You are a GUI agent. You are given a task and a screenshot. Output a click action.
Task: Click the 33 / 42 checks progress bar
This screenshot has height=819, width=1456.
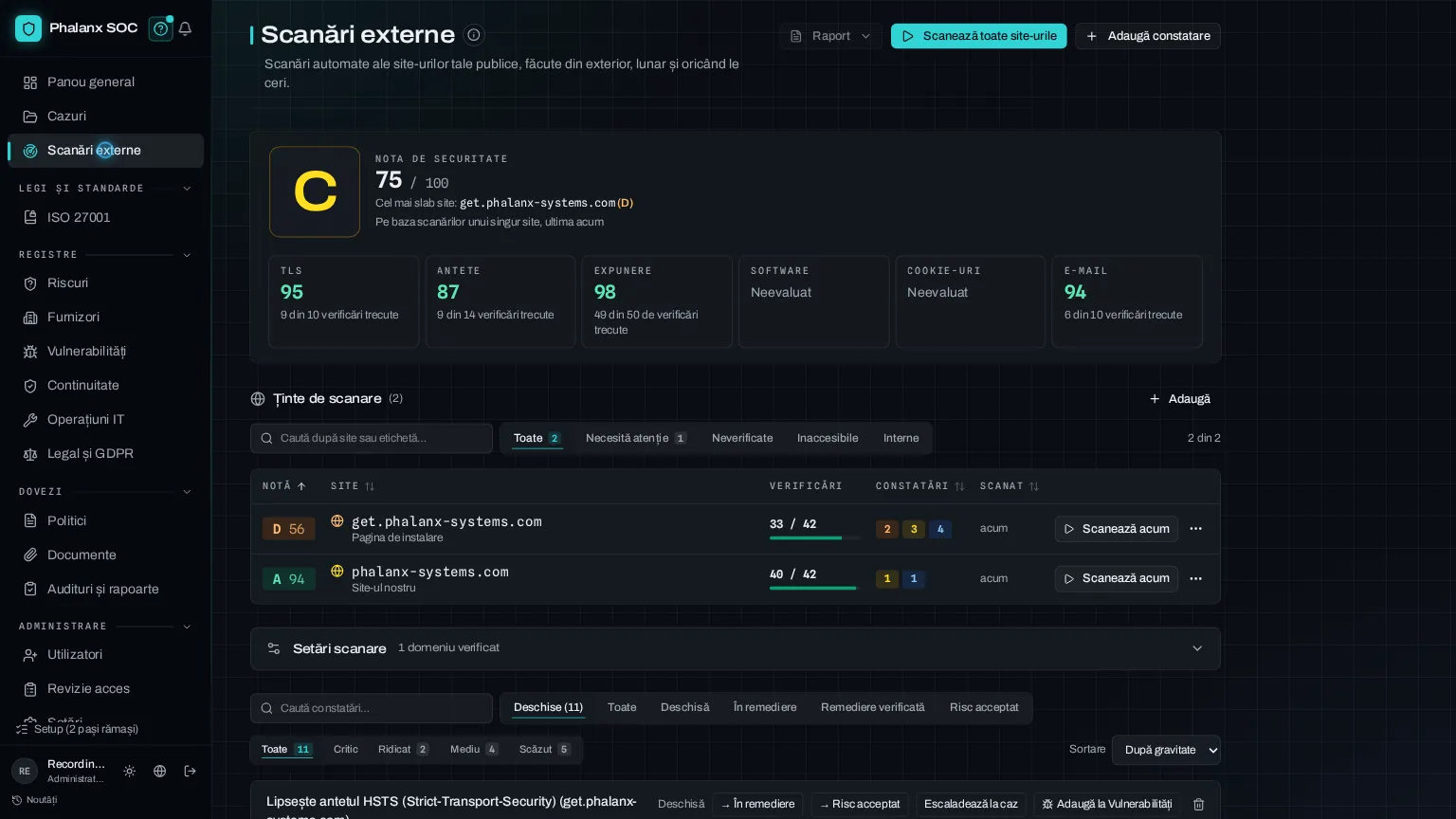click(813, 537)
